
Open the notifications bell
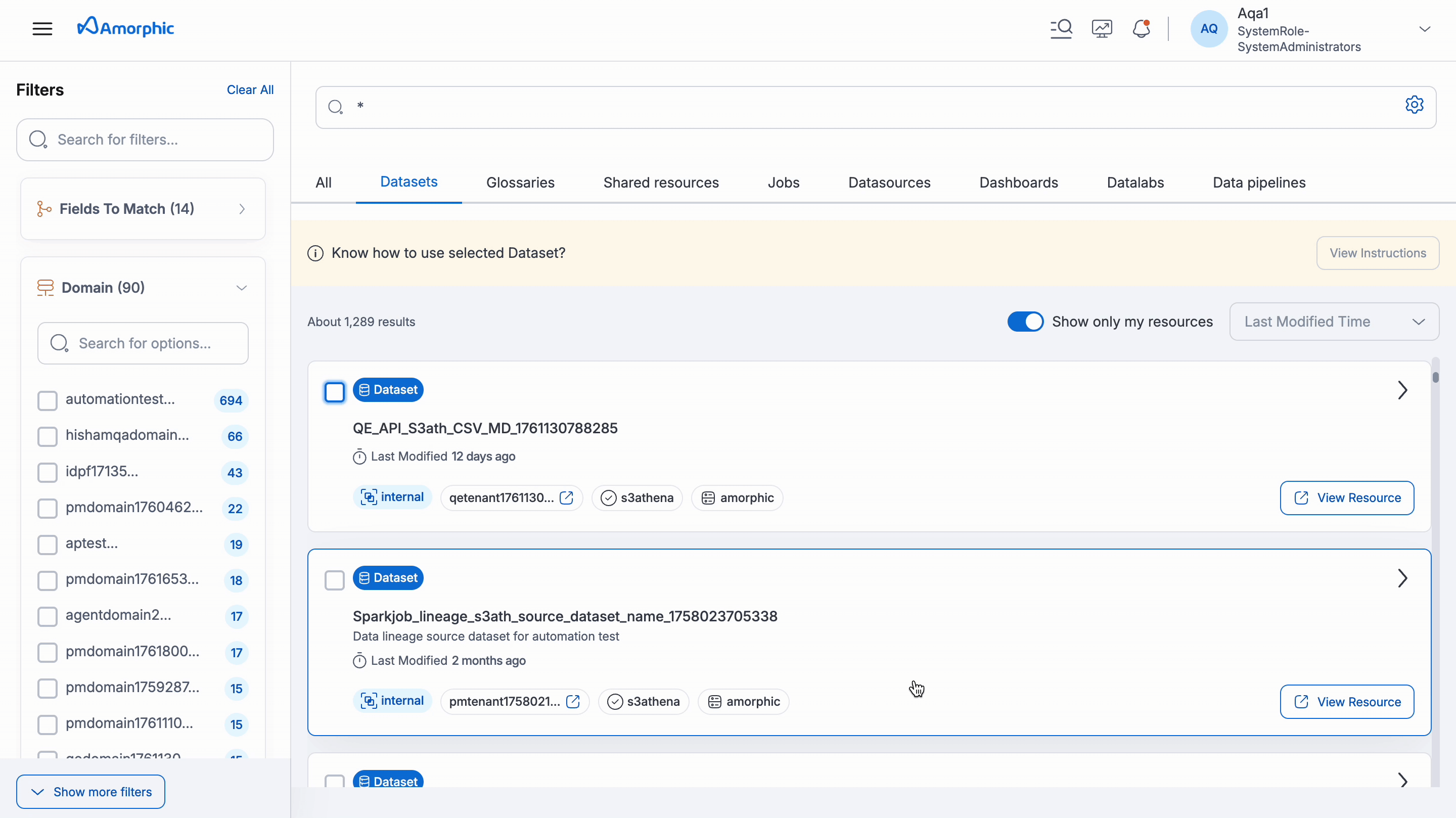[1142, 28]
